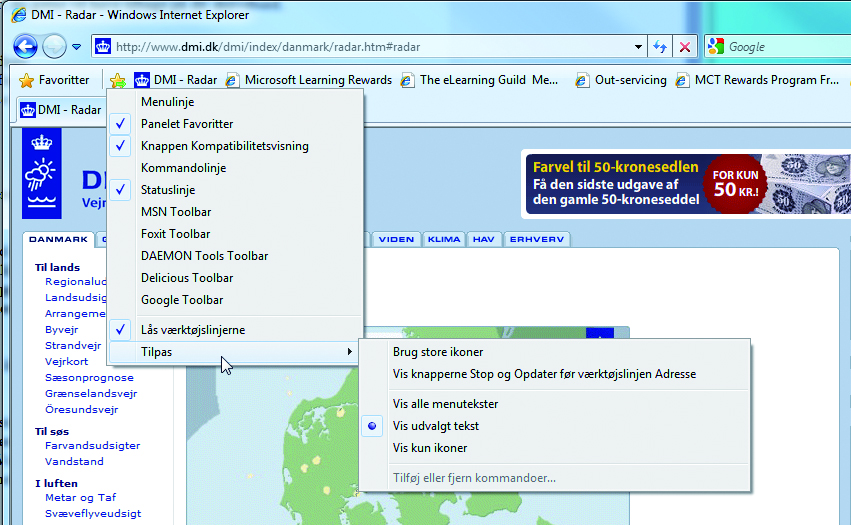Open the address bar history dropdown
This screenshot has height=525, width=851.
[639, 47]
